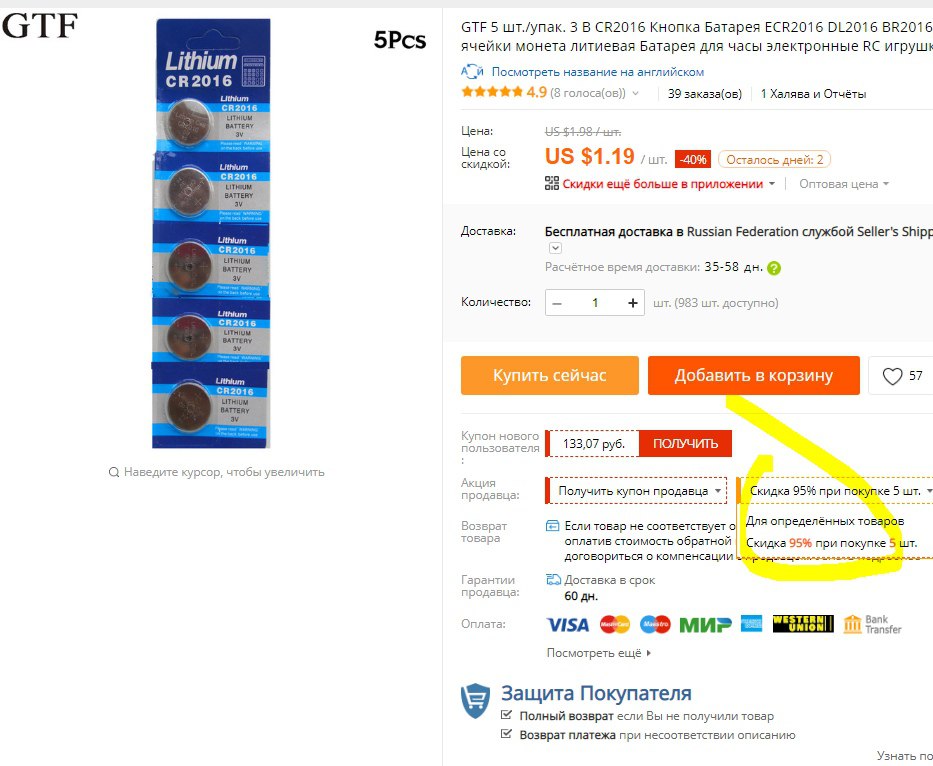
Task: Expand the shipping options dropdown arrow
Action: [x=555, y=248]
